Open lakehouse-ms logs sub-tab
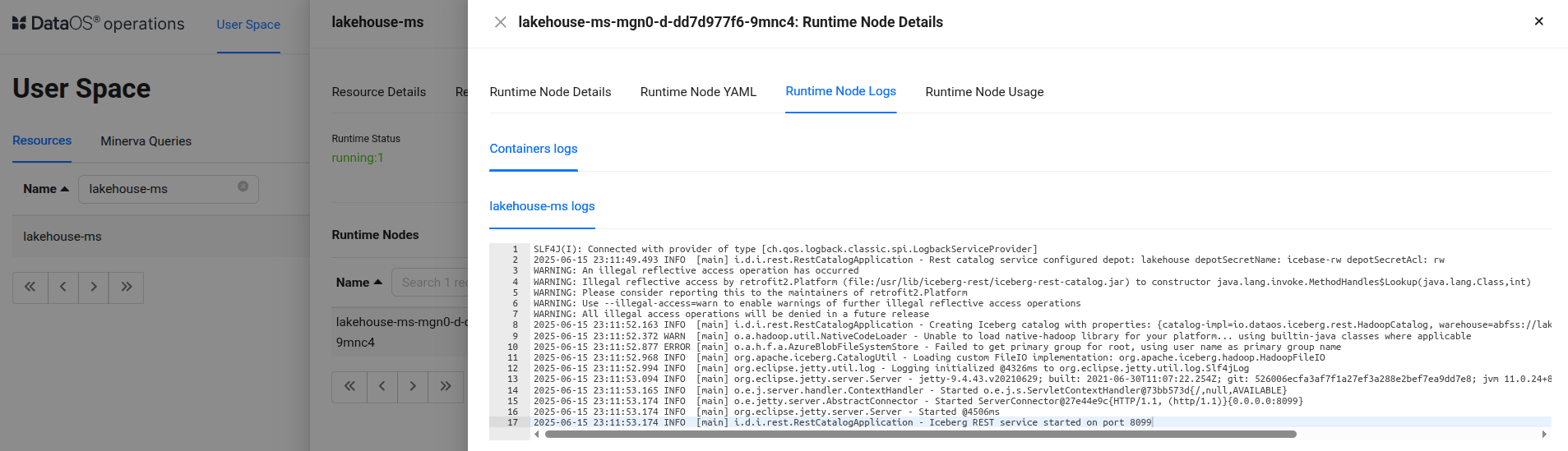This screenshot has width=1568, height=451. click(x=542, y=206)
